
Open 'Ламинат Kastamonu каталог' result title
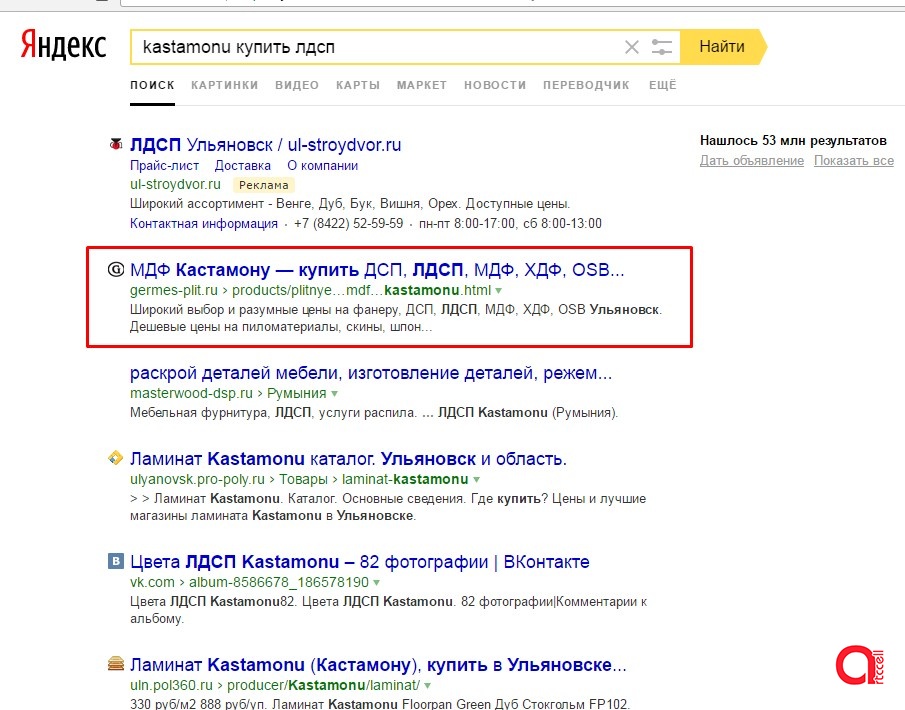[348, 459]
